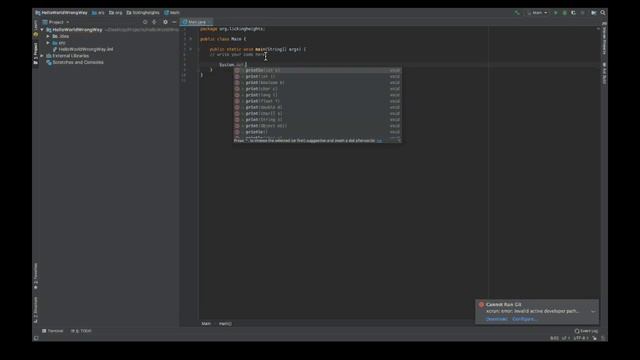Click lickingheights breadcrumb in navigation bar

pos(143,13)
